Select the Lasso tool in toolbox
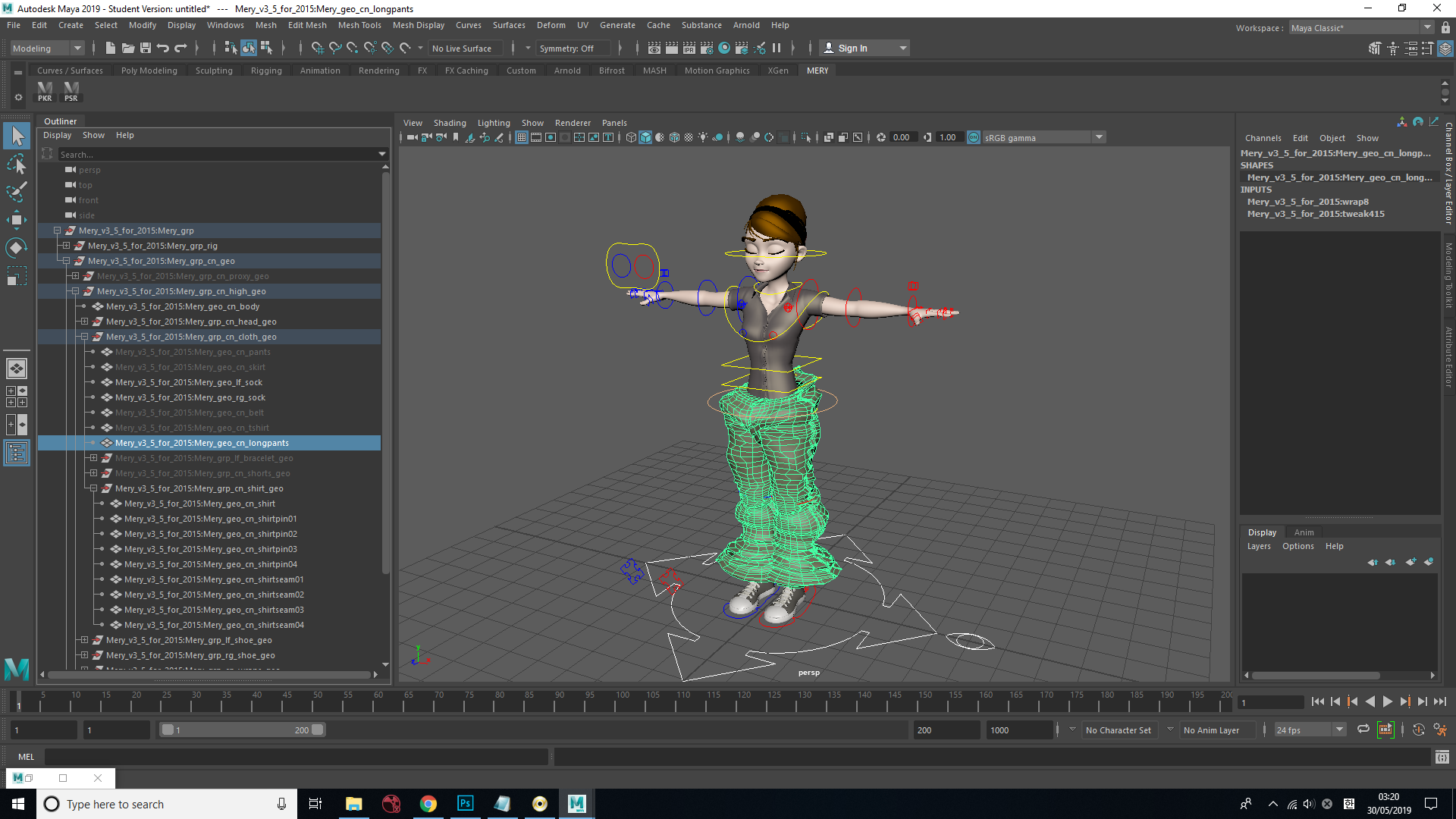 tap(17, 164)
